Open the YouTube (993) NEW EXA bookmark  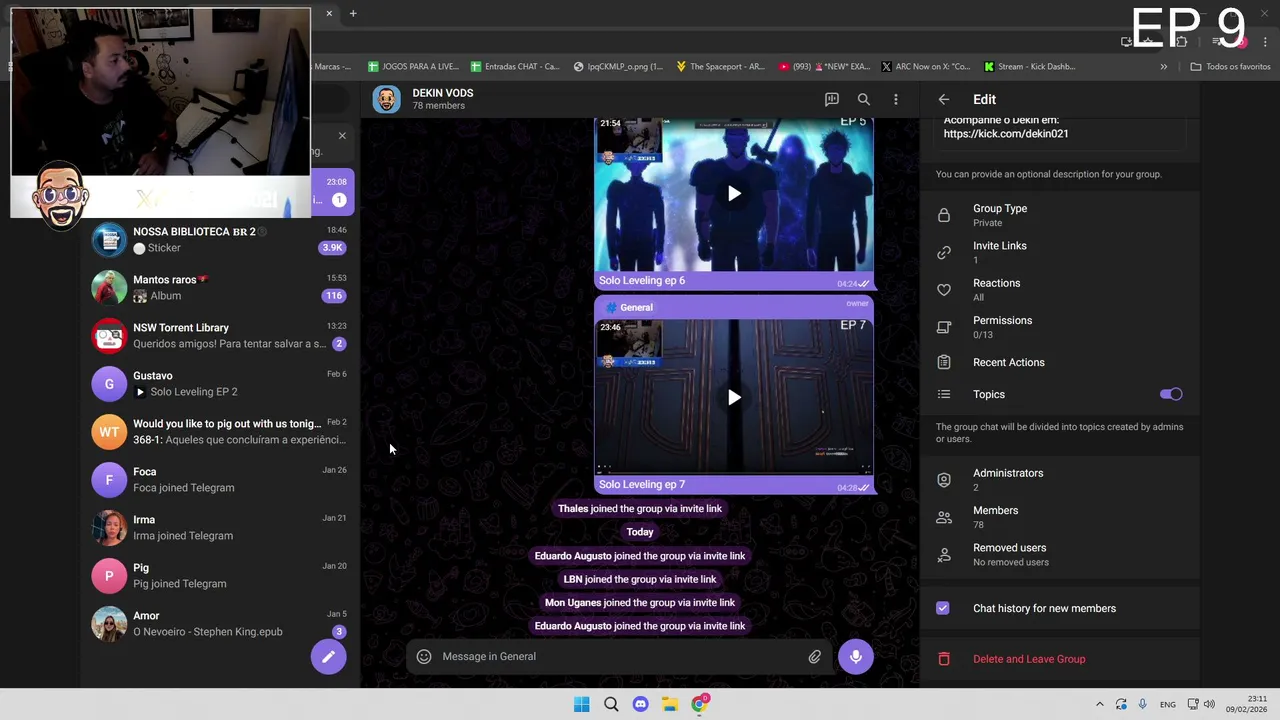824,66
